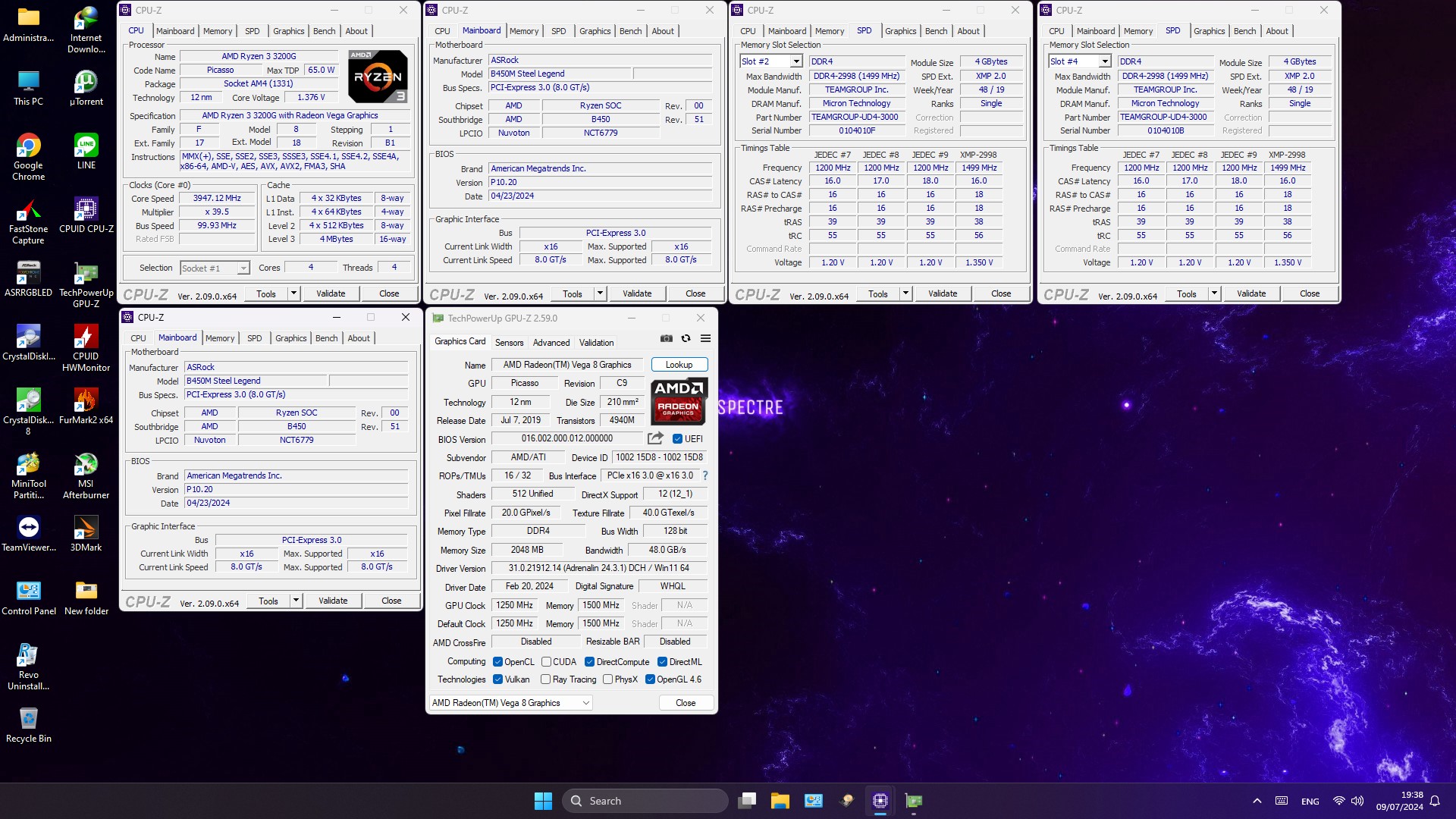Toggle DirectCompute checkbox

[589, 662]
